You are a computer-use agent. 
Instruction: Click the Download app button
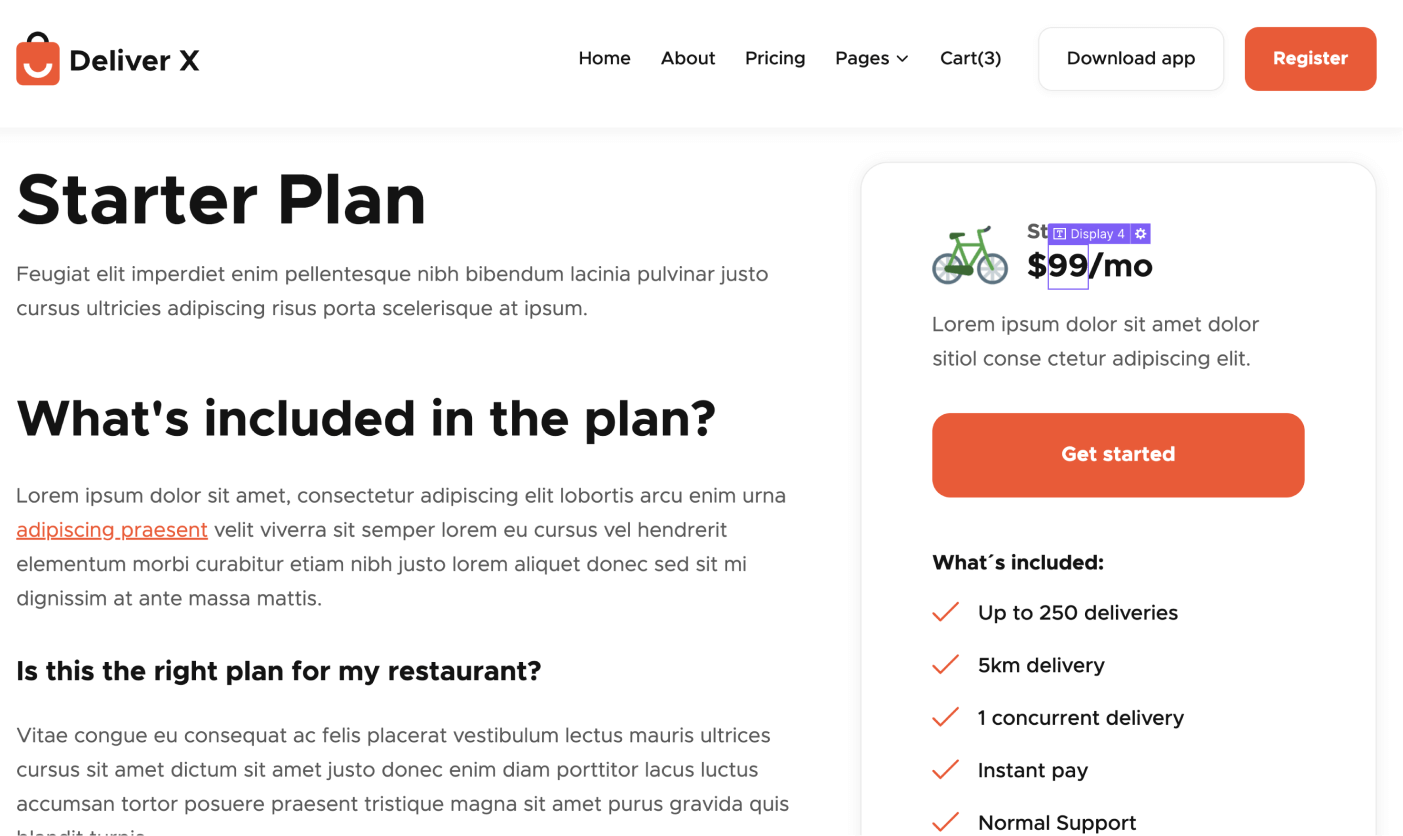[x=1130, y=58]
